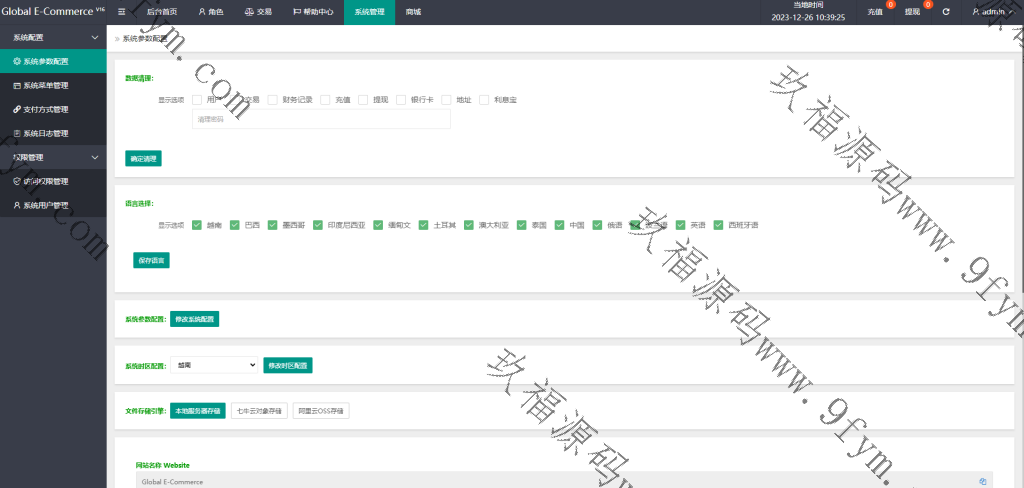Uncheck the 越南 language checkbox

point(197,225)
